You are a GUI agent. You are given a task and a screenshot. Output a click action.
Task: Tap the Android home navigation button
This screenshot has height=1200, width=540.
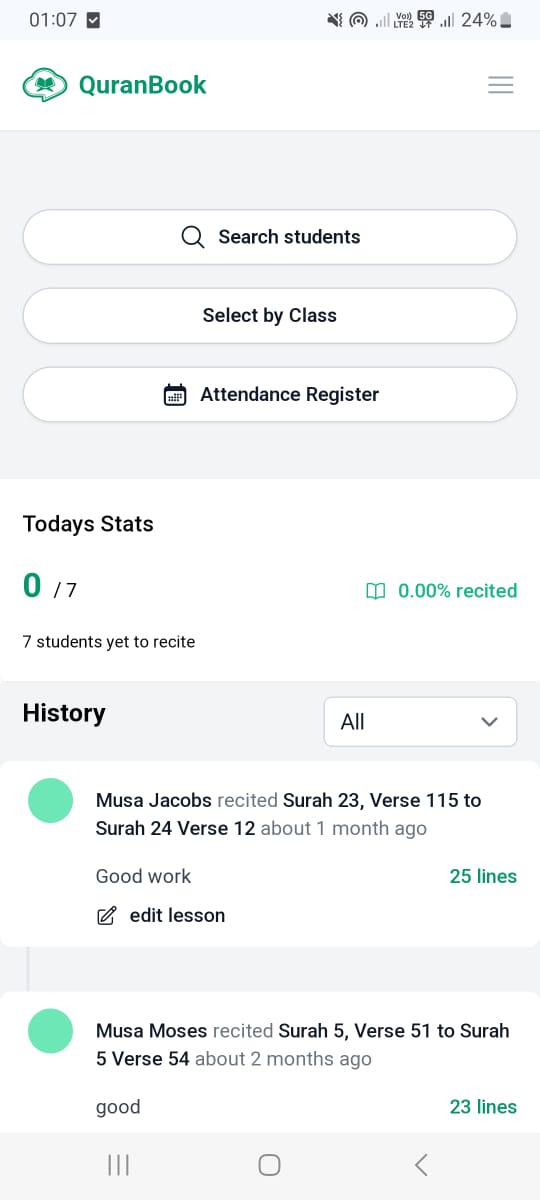[x=269, y=1164]
